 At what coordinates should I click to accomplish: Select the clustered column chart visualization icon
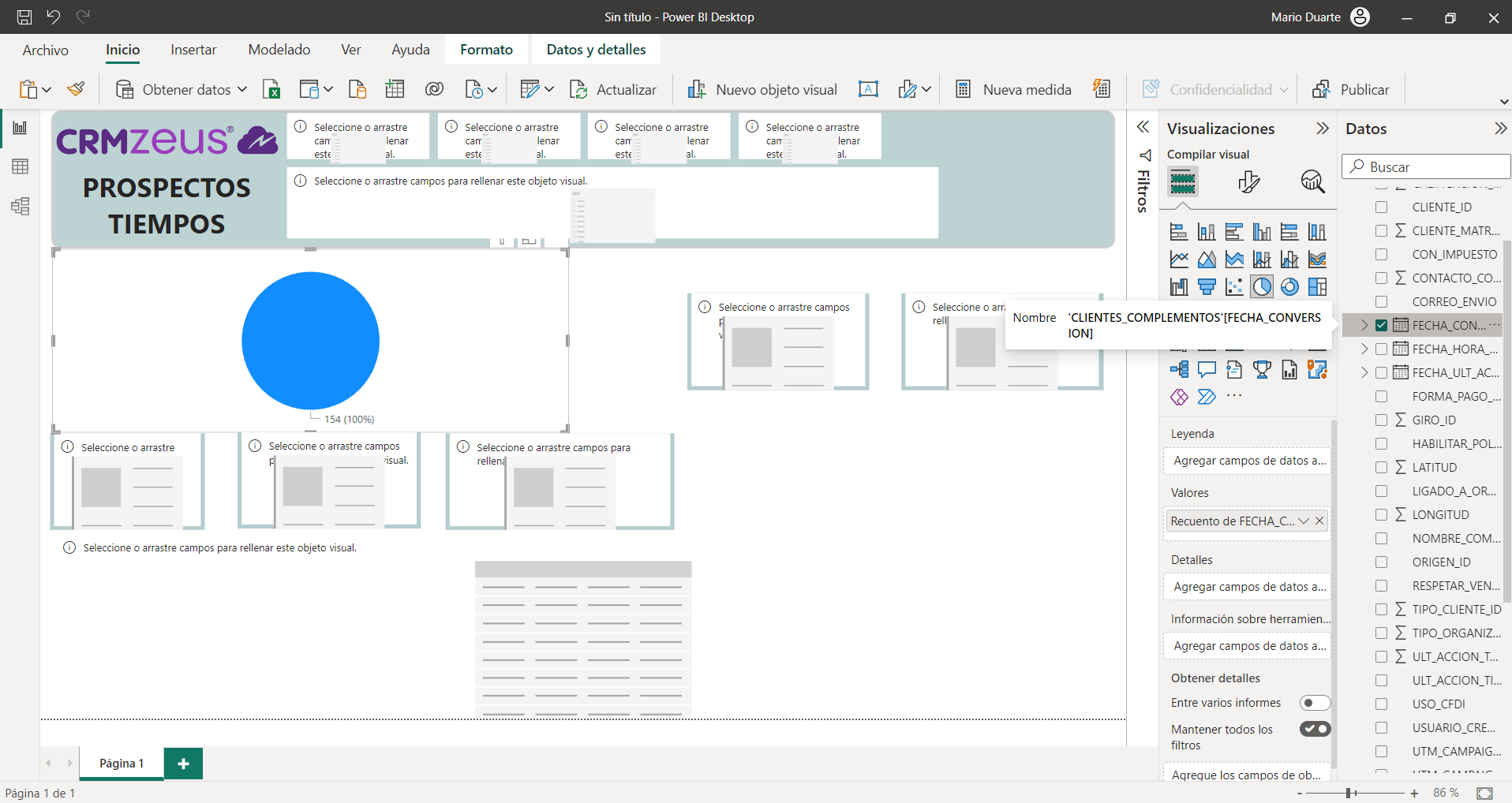tap(1262, 232)
